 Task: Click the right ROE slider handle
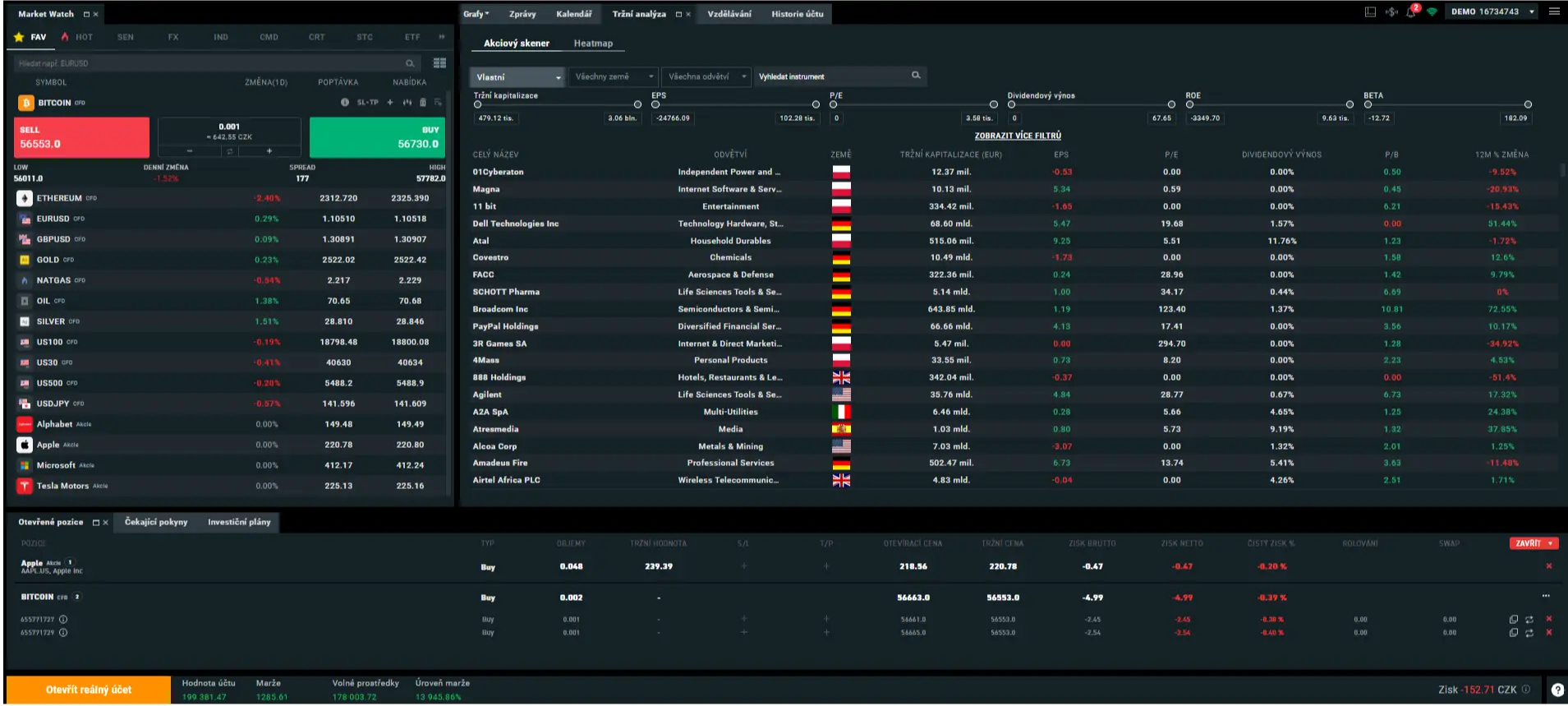tap(1350, 104)
